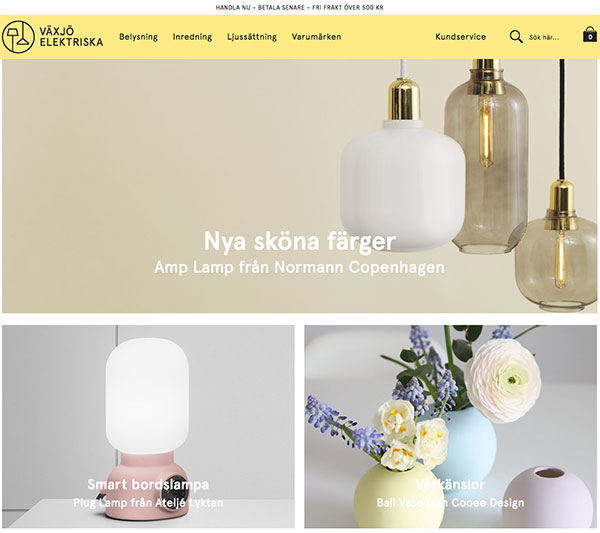Open the 'Nya sköna färger' hero heading

[300, 241]
